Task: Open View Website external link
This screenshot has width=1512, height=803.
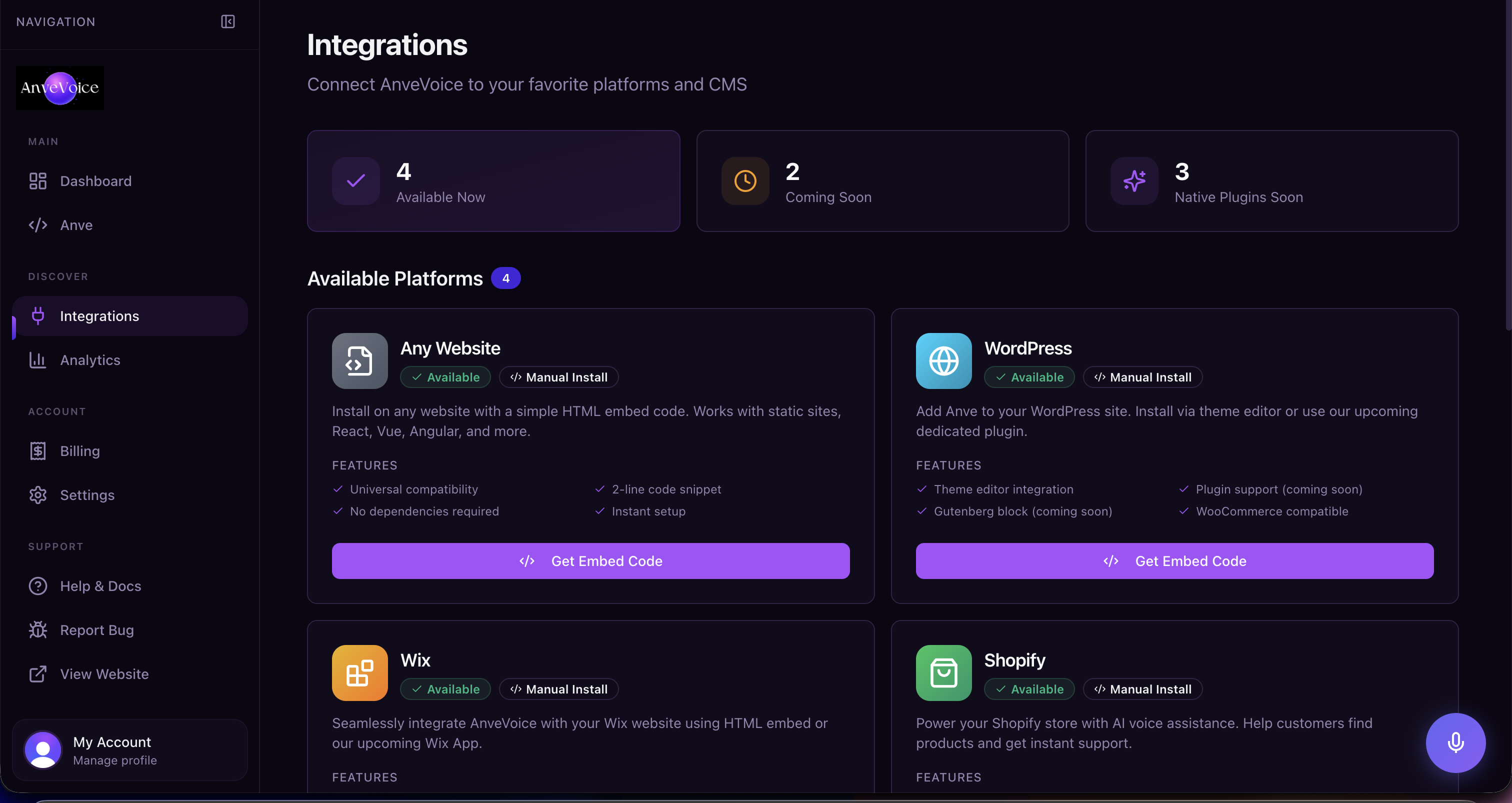Action: pos(104,674)
